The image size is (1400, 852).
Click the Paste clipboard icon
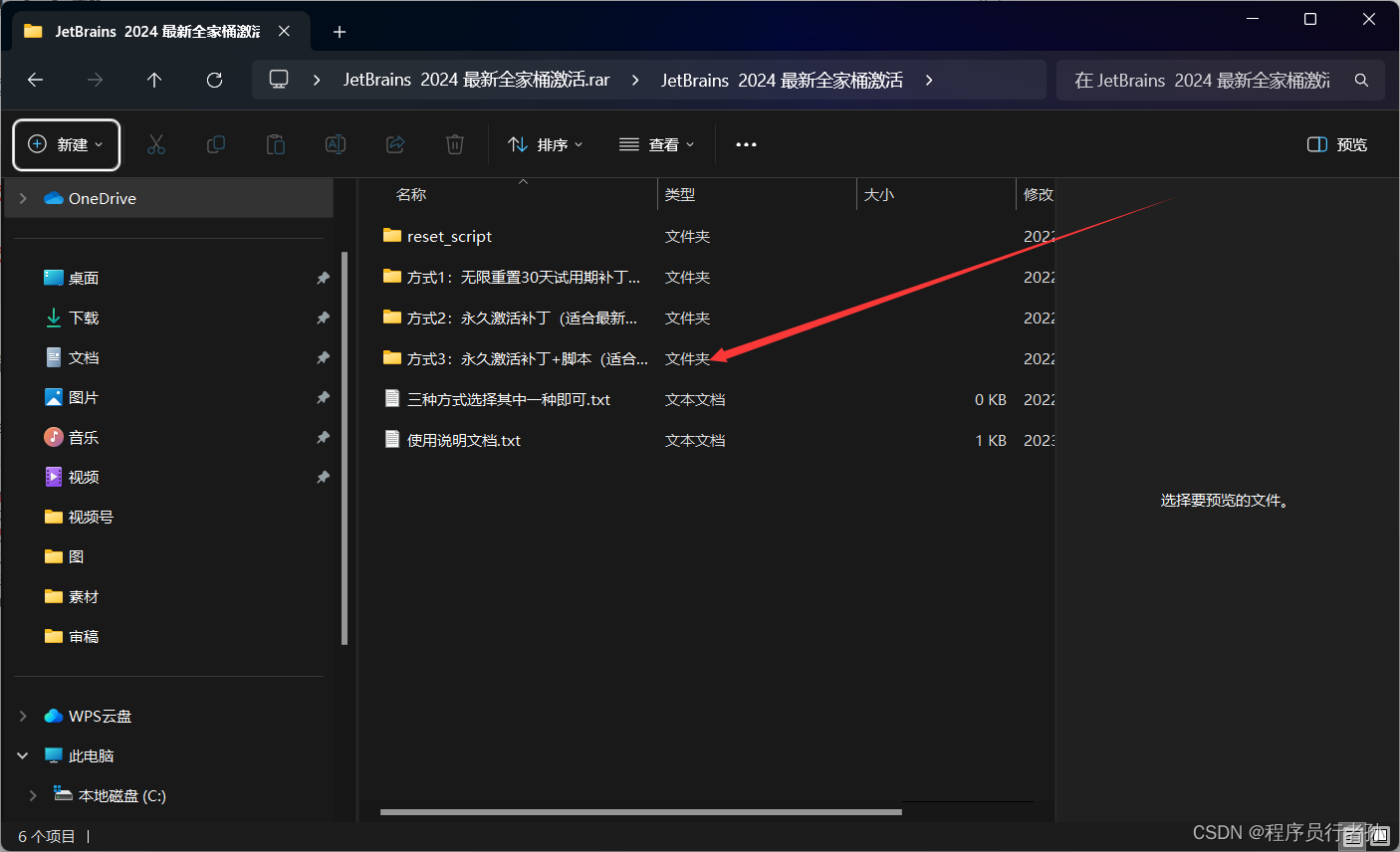click(276, 144)
